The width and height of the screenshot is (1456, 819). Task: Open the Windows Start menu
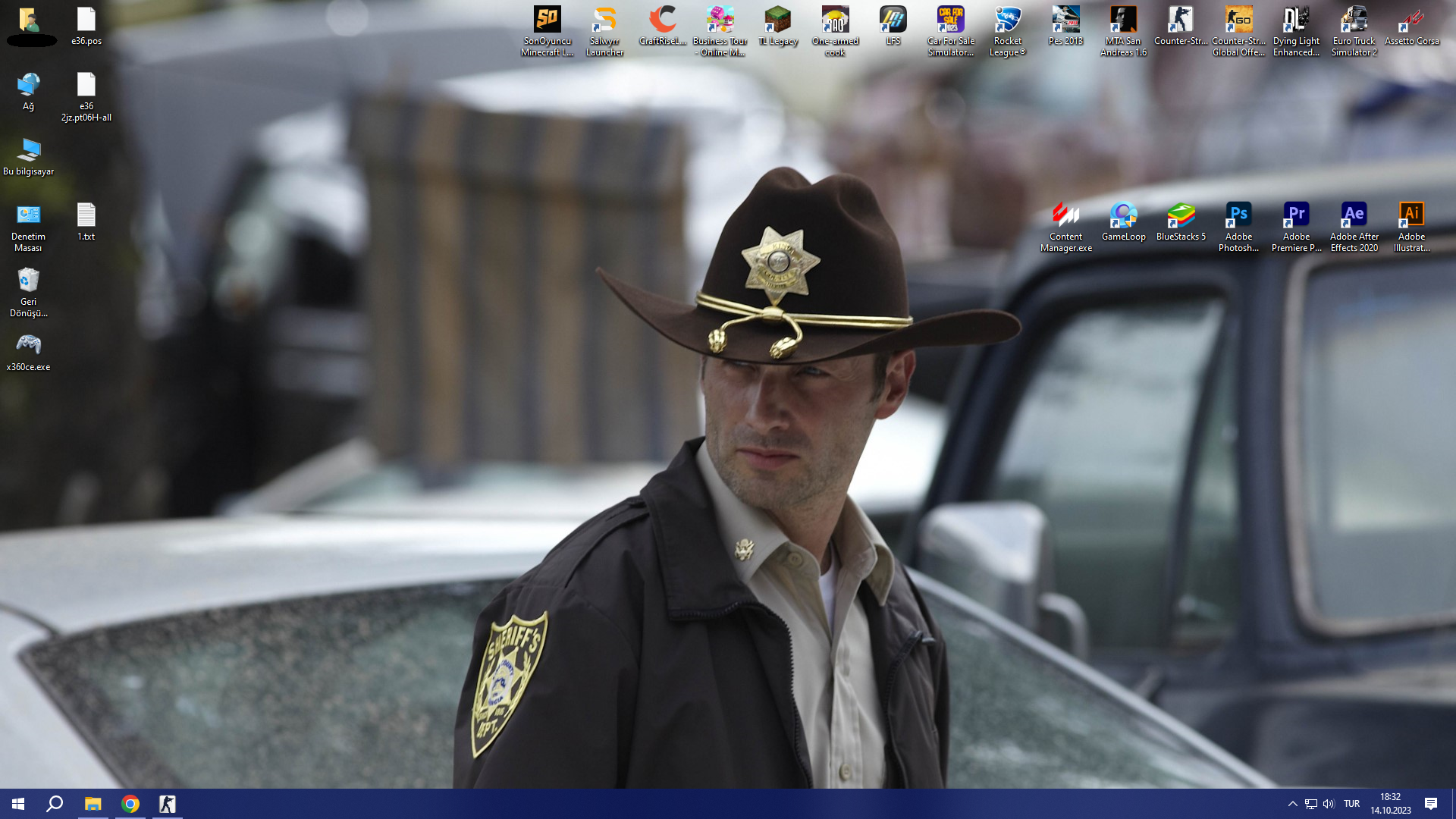click(x=18, y=804)
